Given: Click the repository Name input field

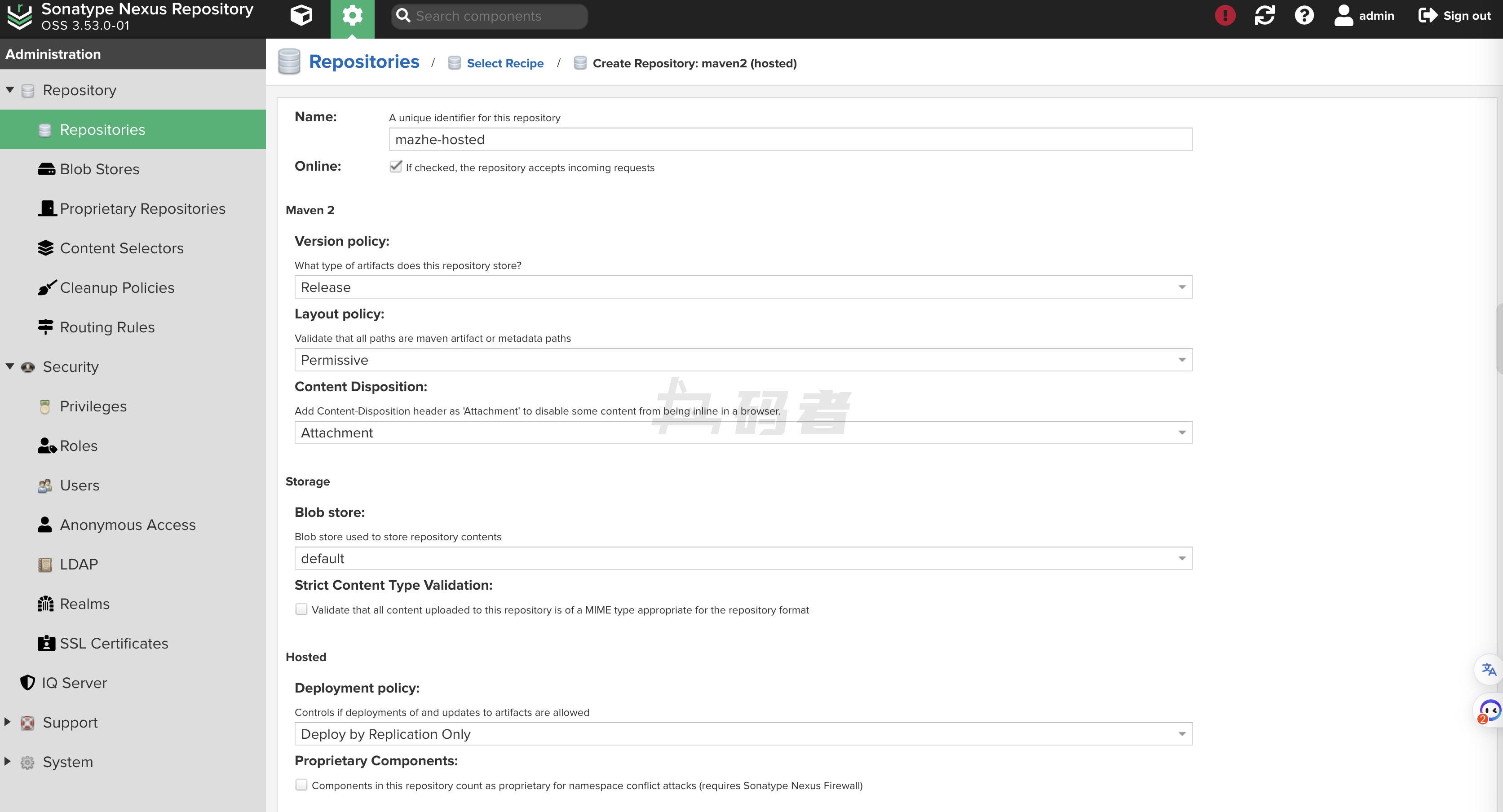Looking at the screenshot, I should tap(790, 139).
